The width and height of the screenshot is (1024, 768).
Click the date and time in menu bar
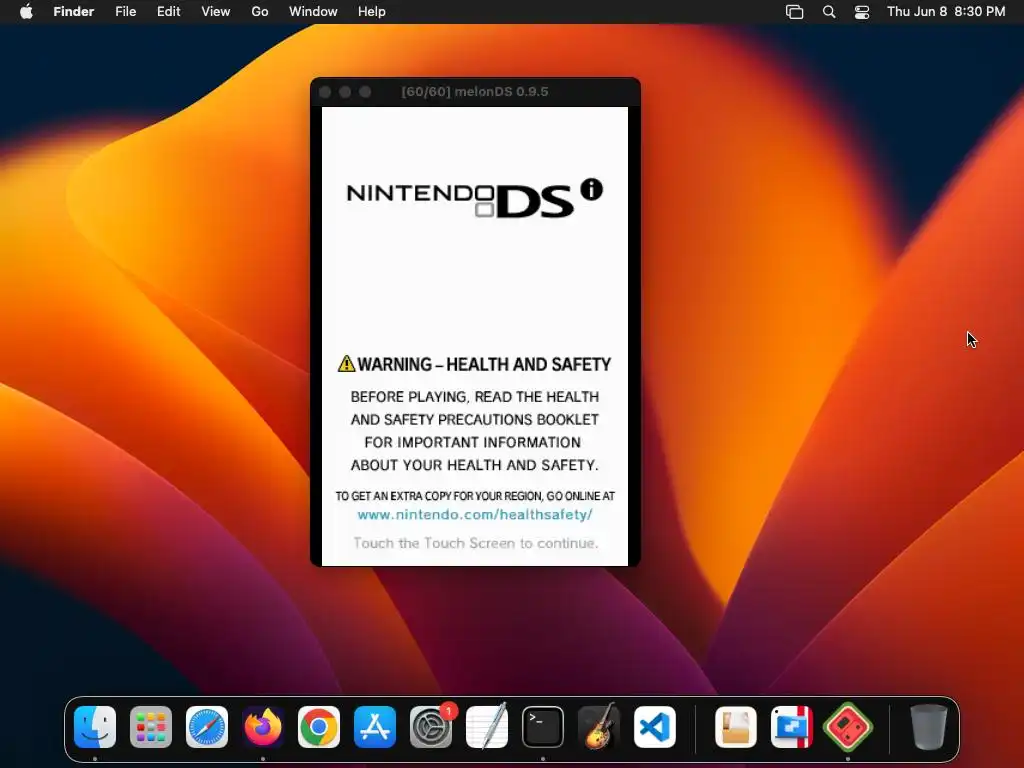coord(946,12)
